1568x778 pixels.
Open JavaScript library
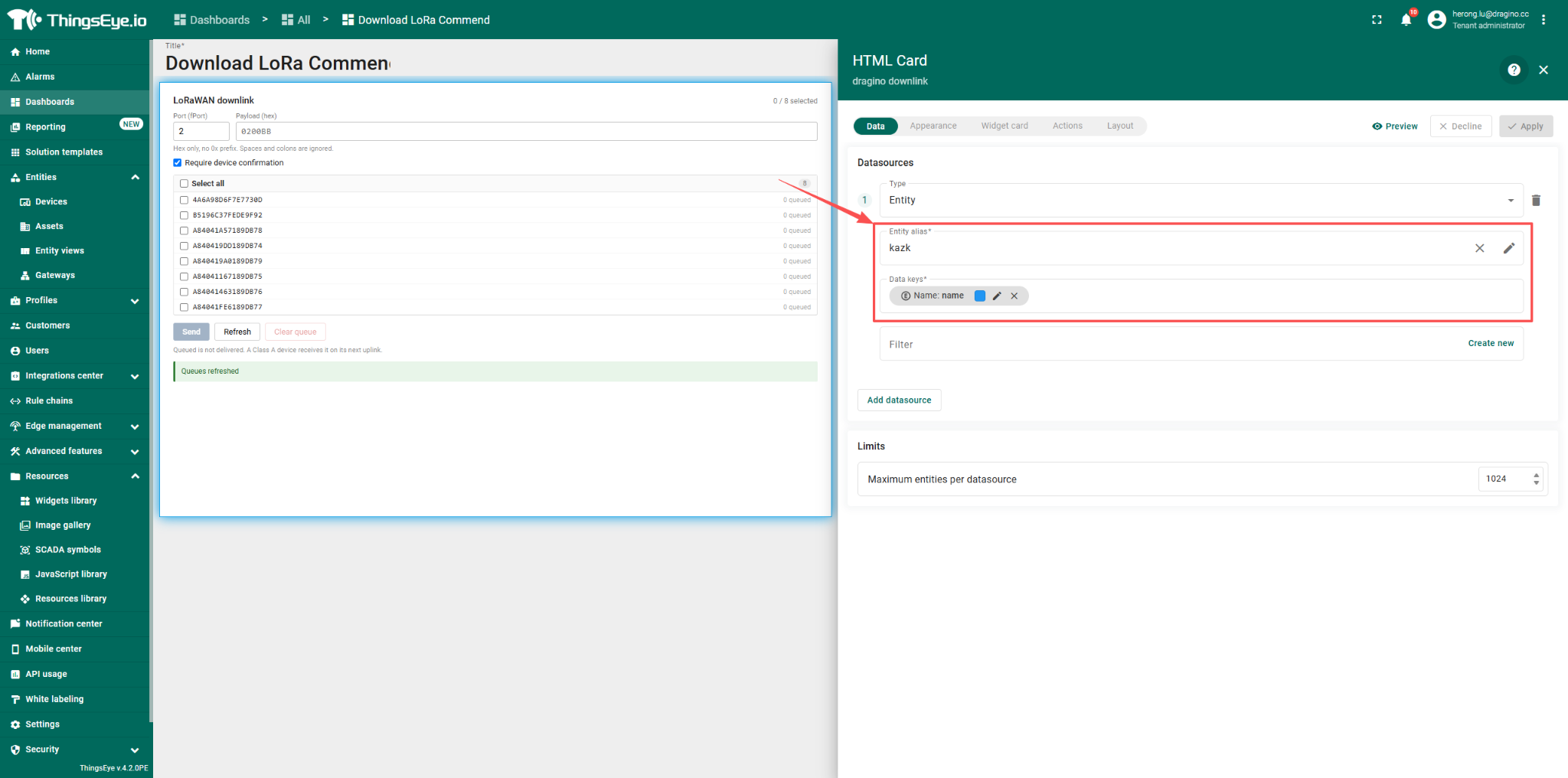(x=74, y=574)
